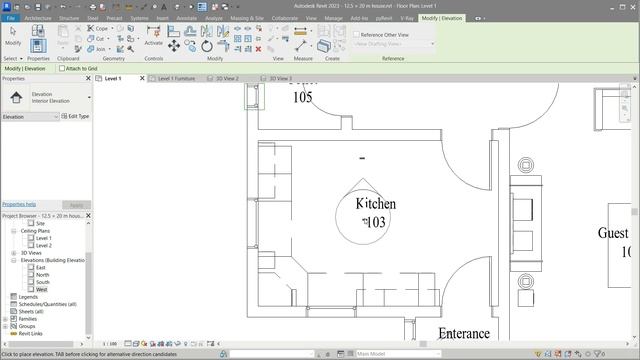Click the Visual Style icon in view control bar
The width and height of the screenshot is (640, 360).
(x=136, y=344)
